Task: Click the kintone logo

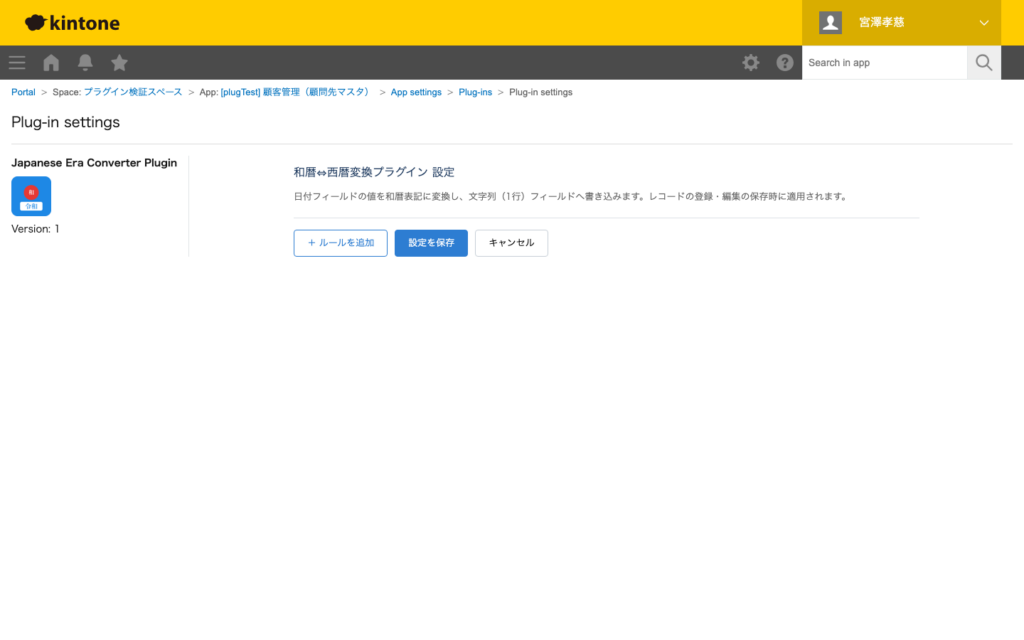Action: pyautogui.click(x=71, y=22)
